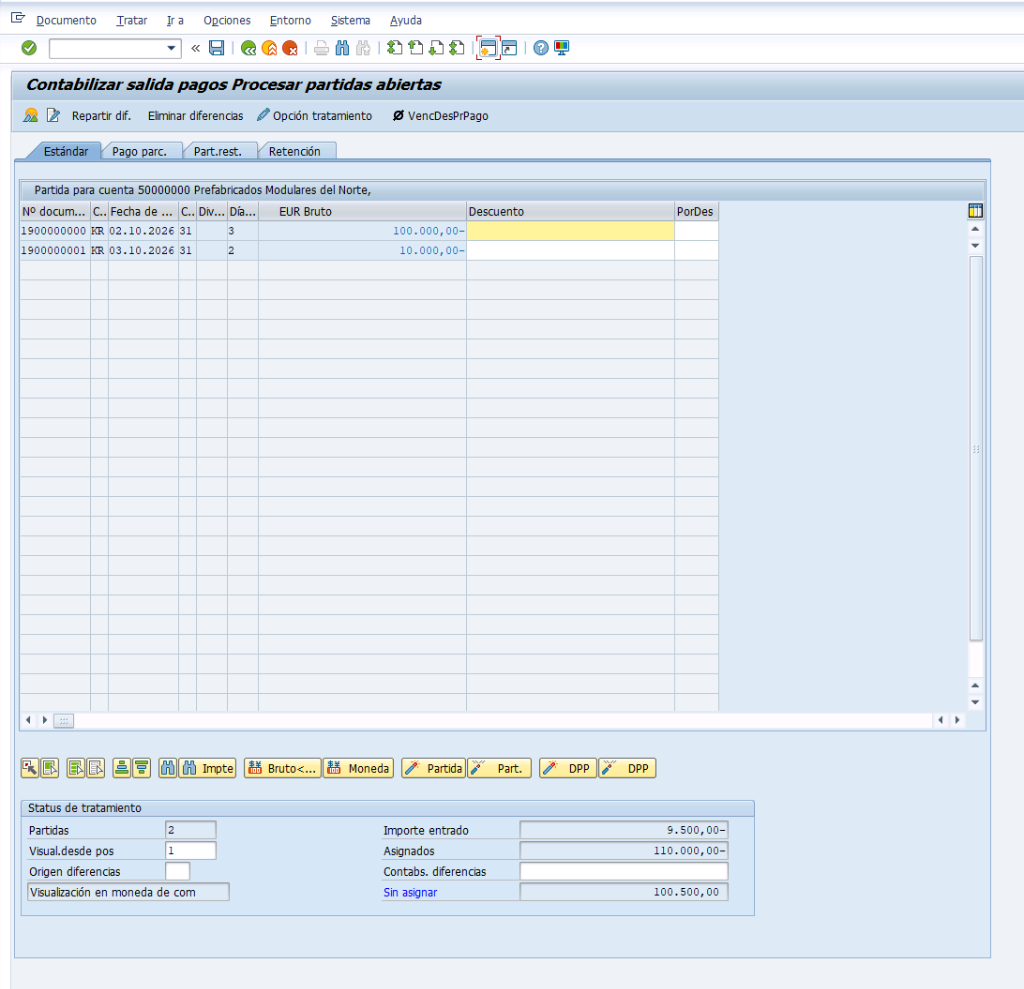Image resolution: width=1024 pixels, height=989 pixels.
Task: Open Help via the question mark icon
Action: tap(541, 48)
